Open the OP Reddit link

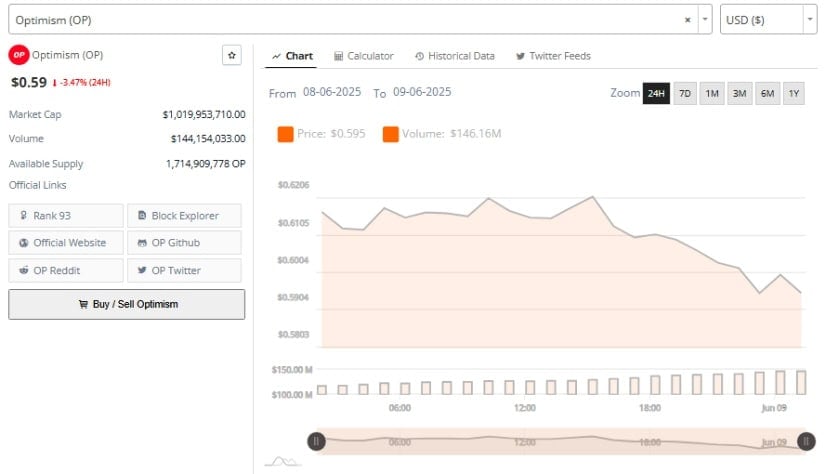66,270
